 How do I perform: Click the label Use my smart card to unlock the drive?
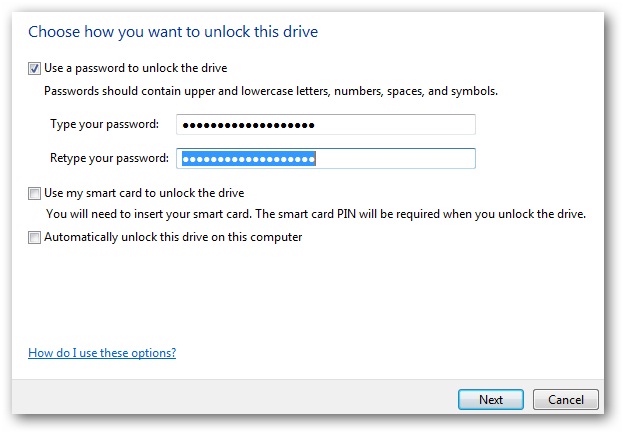[x=144, y=193]
